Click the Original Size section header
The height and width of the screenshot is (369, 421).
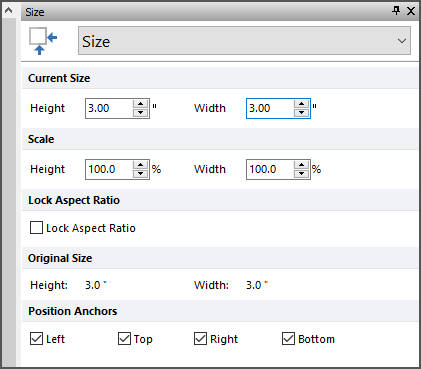[x=220, y=258]
